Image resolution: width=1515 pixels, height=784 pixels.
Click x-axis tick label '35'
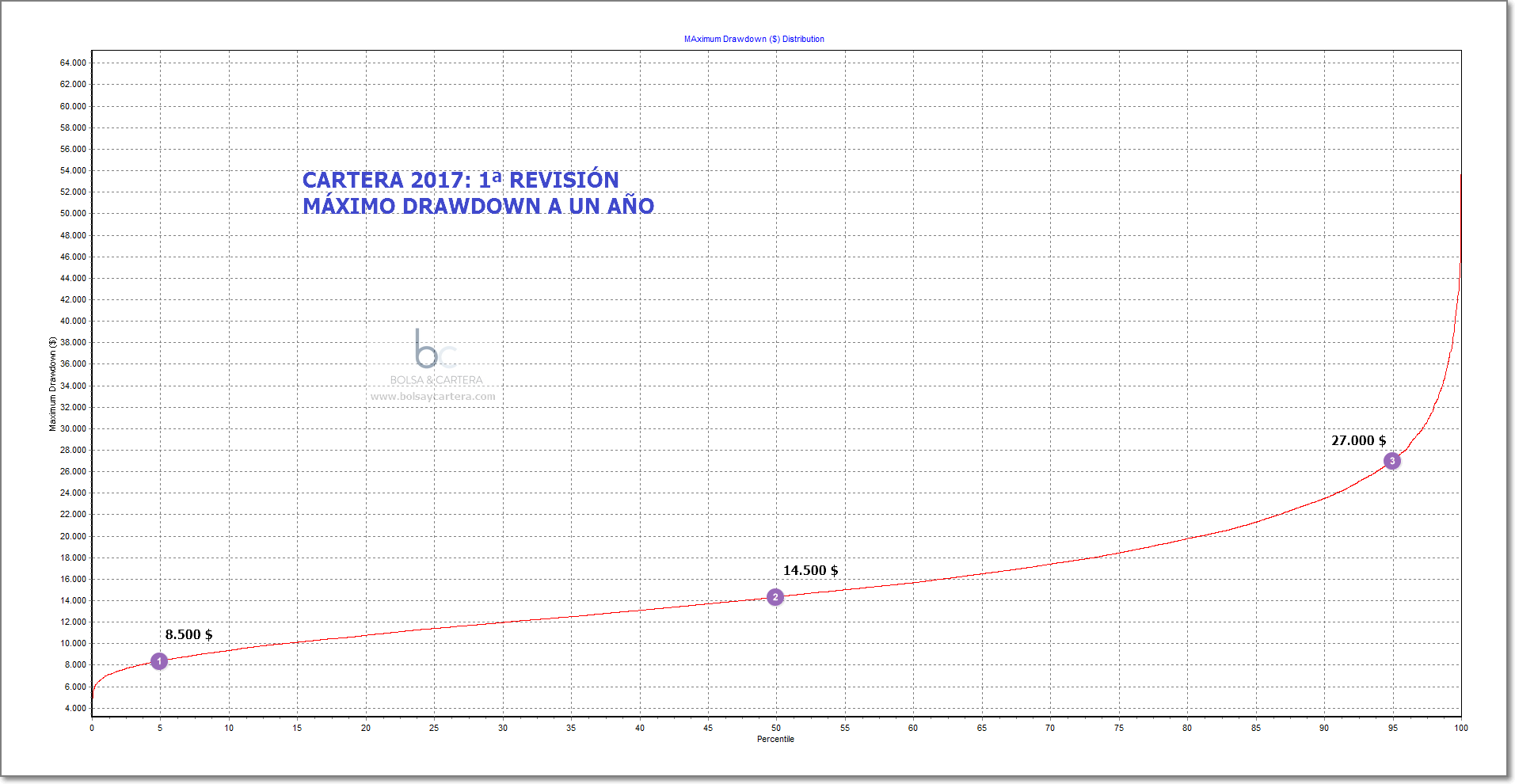pyautogui.click(x=571, y=728)
